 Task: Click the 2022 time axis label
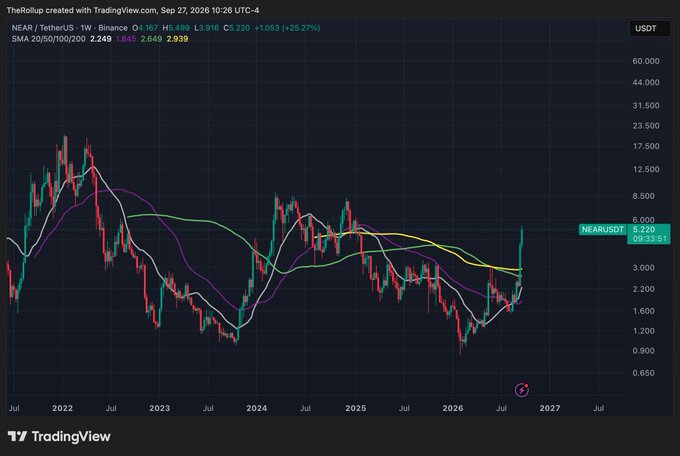(x=62, y=408)
